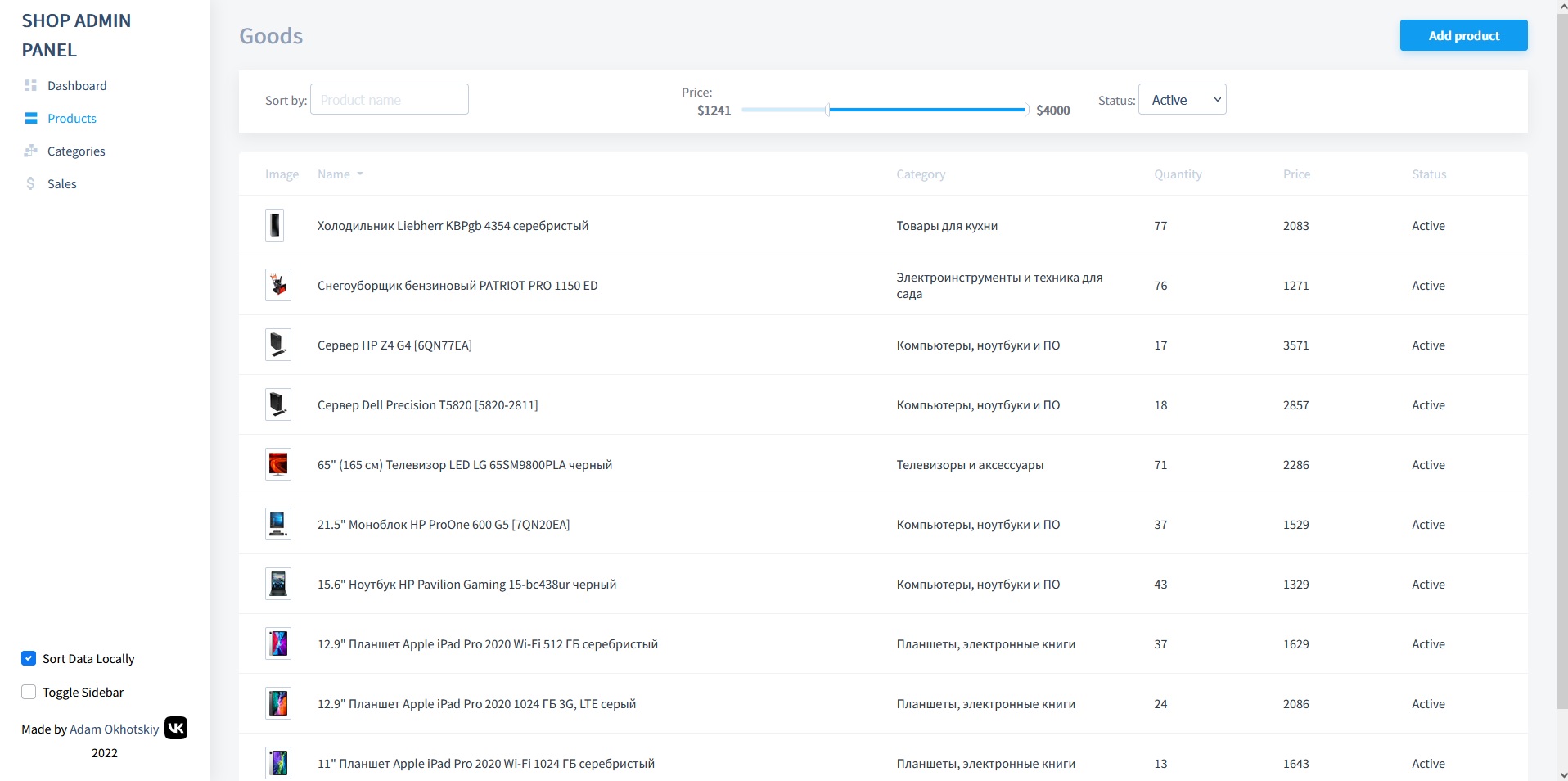Click the SHOP ADMIN PANEL title
1568x781 pixels.
76,35
